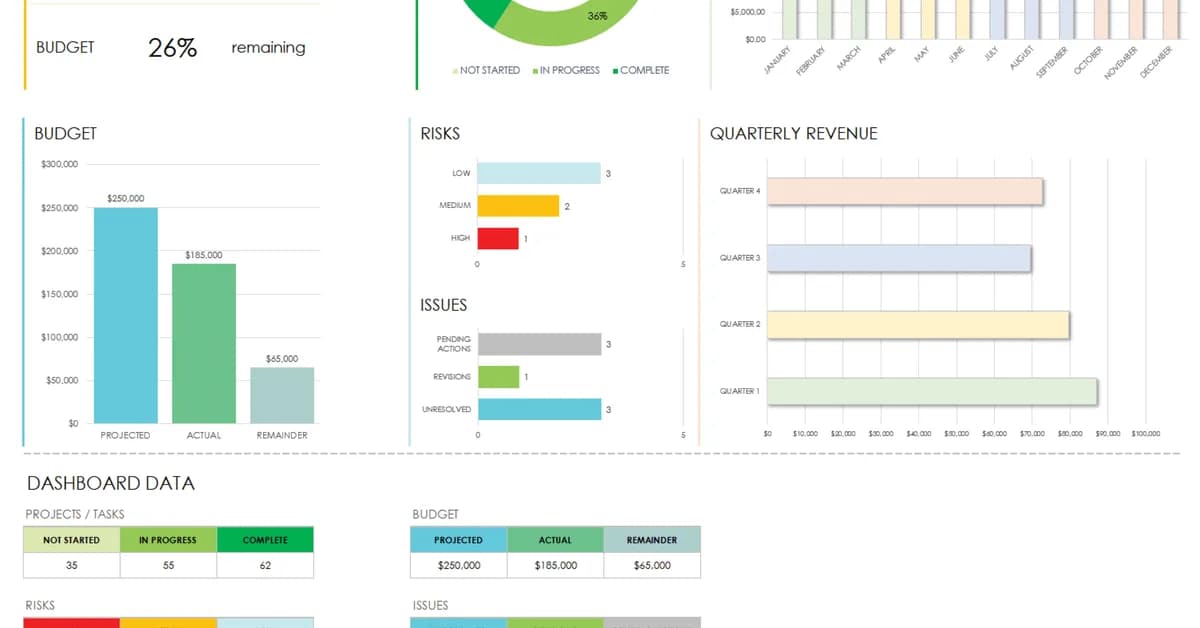Click the red HIGH bar in the Risks chart
This screenshot has width=1200, height=628.
click(x=498, y=238)
